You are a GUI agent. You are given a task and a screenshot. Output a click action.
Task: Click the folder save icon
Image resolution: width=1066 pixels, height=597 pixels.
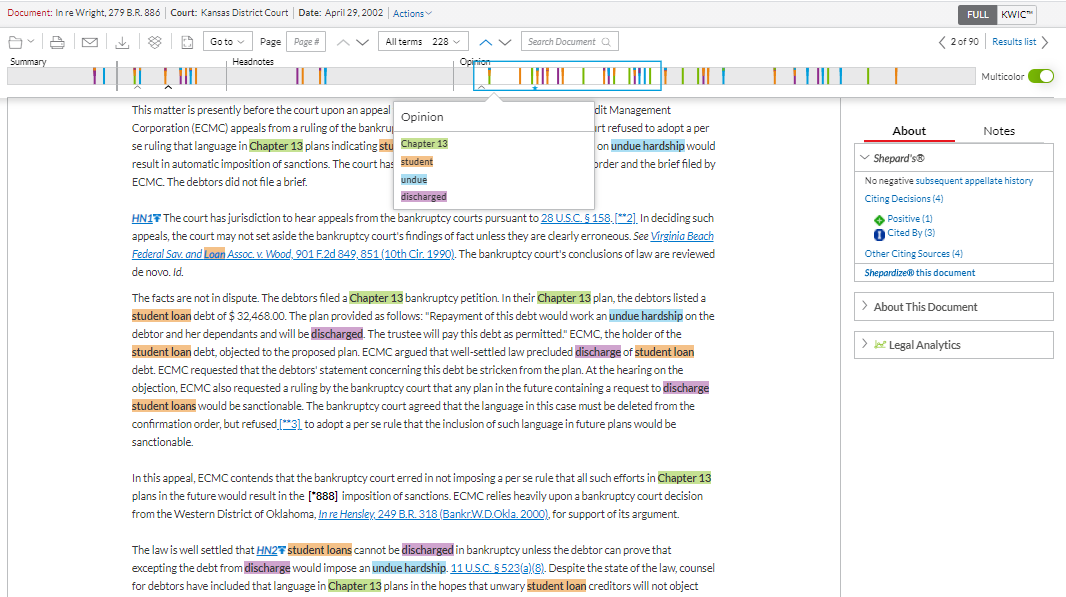pyautogui.click(x=16, y=42)
